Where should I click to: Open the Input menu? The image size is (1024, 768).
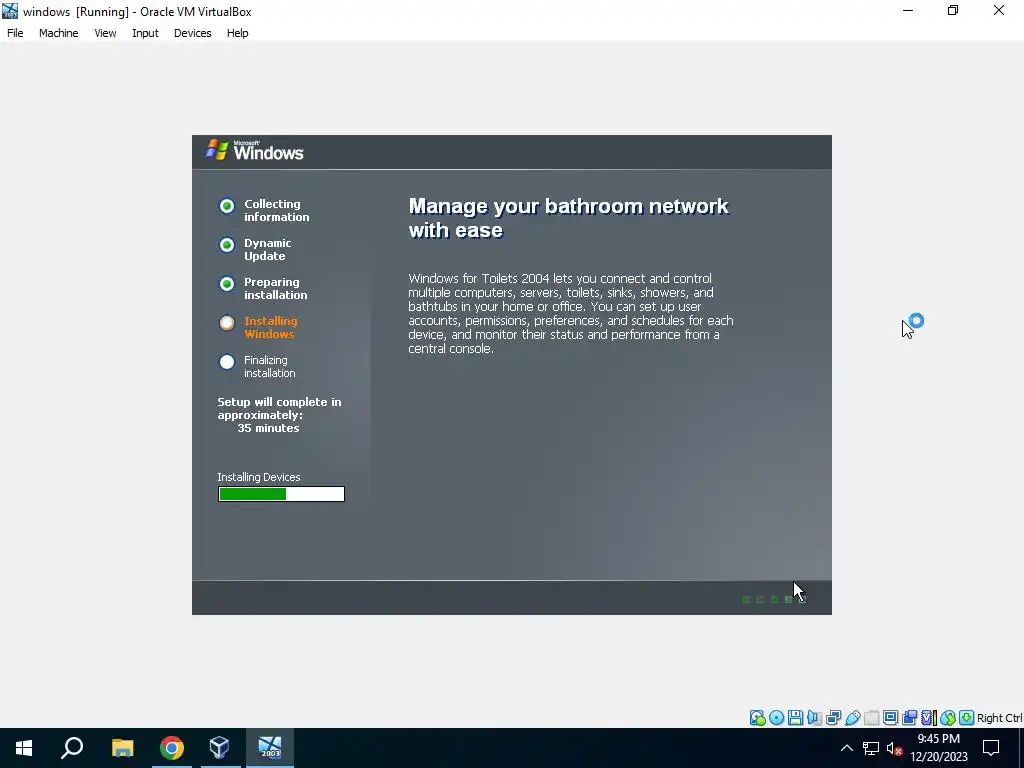pyautogui.click(x=145, y=33)
